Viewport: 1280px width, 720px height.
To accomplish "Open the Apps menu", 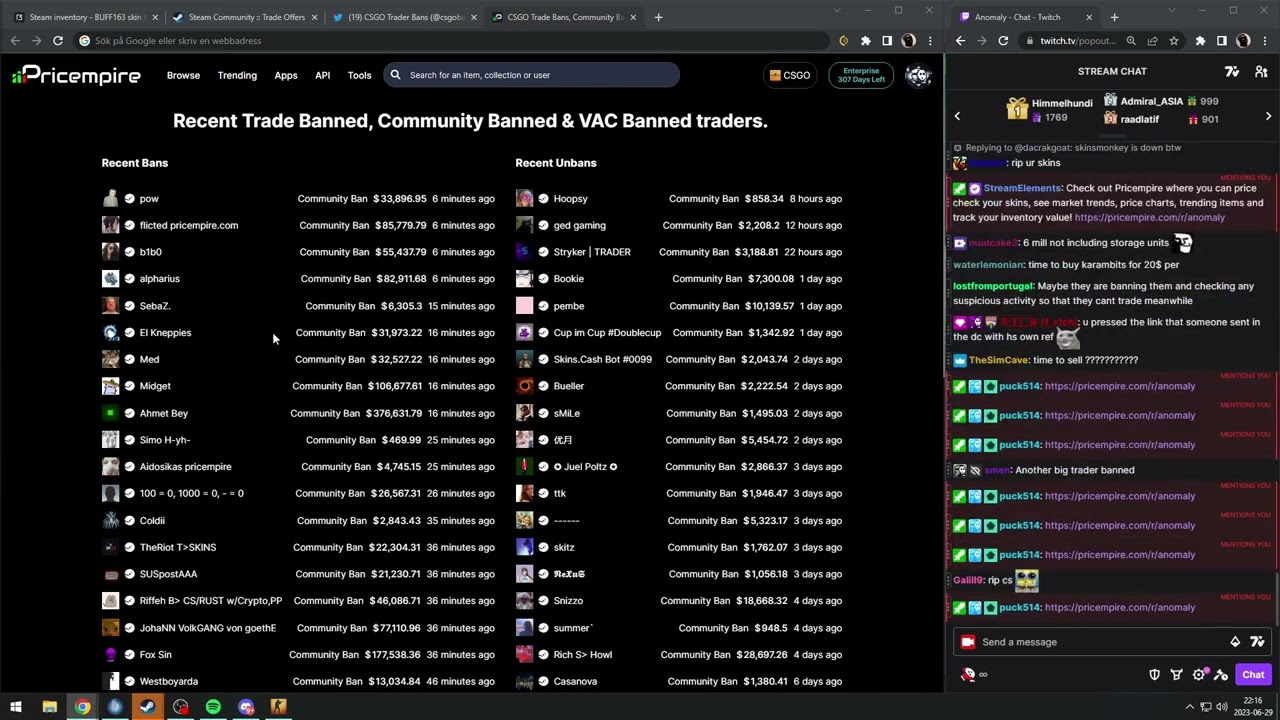I will click(x=286, y=75).
